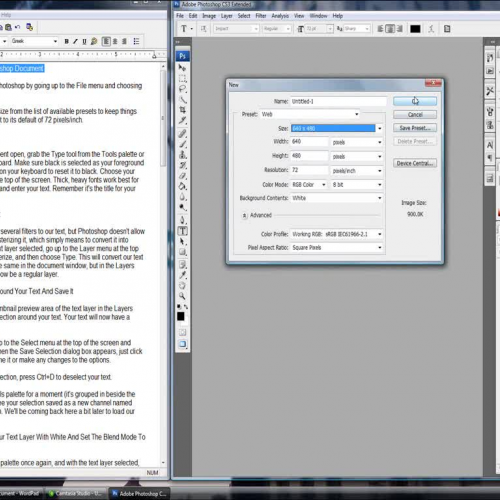Viewport: 500px width, 500px height.
Task: Select the Quick Selection tool
Action: click(182, 99)
